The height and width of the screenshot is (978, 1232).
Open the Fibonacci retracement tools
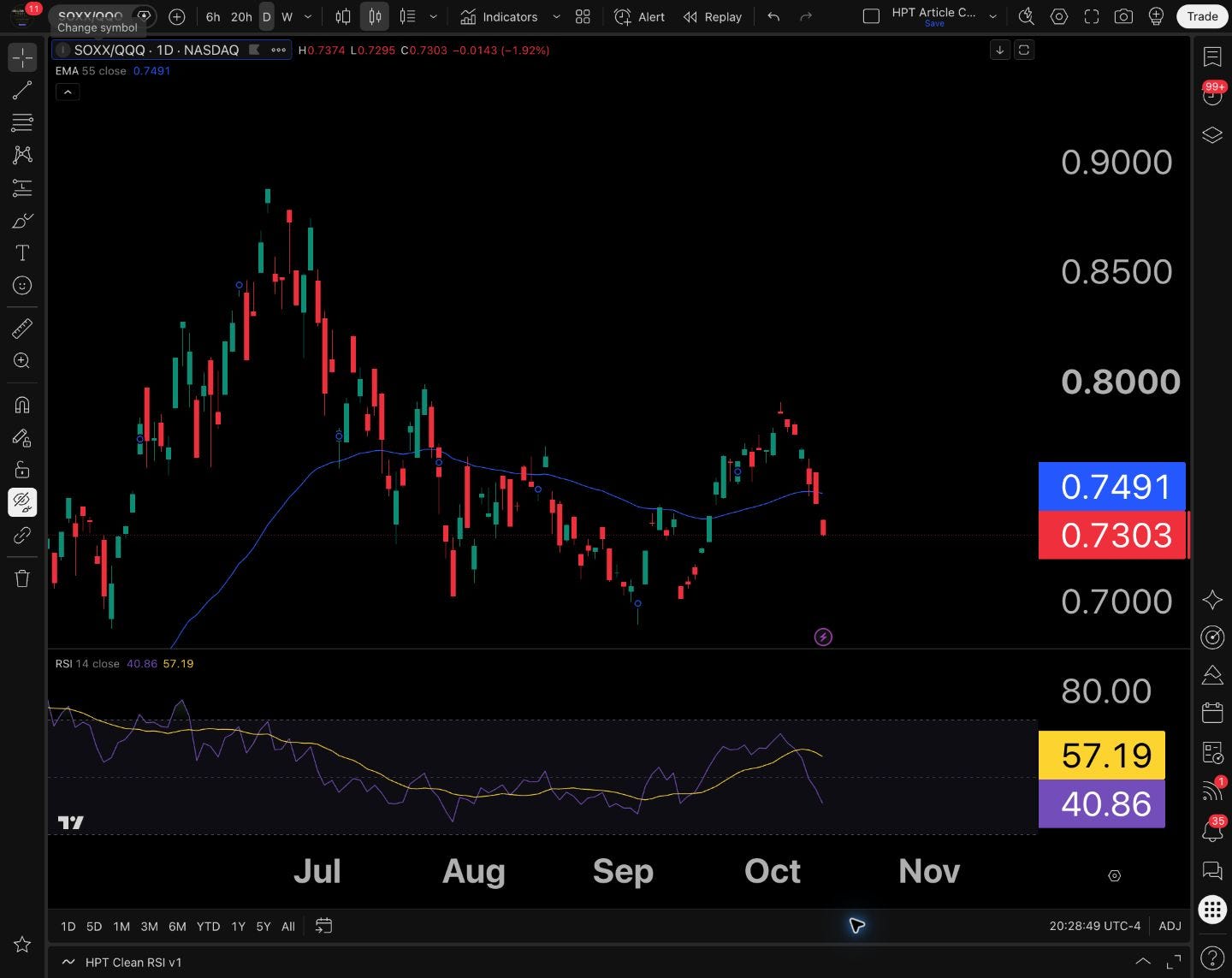[22, 122]
